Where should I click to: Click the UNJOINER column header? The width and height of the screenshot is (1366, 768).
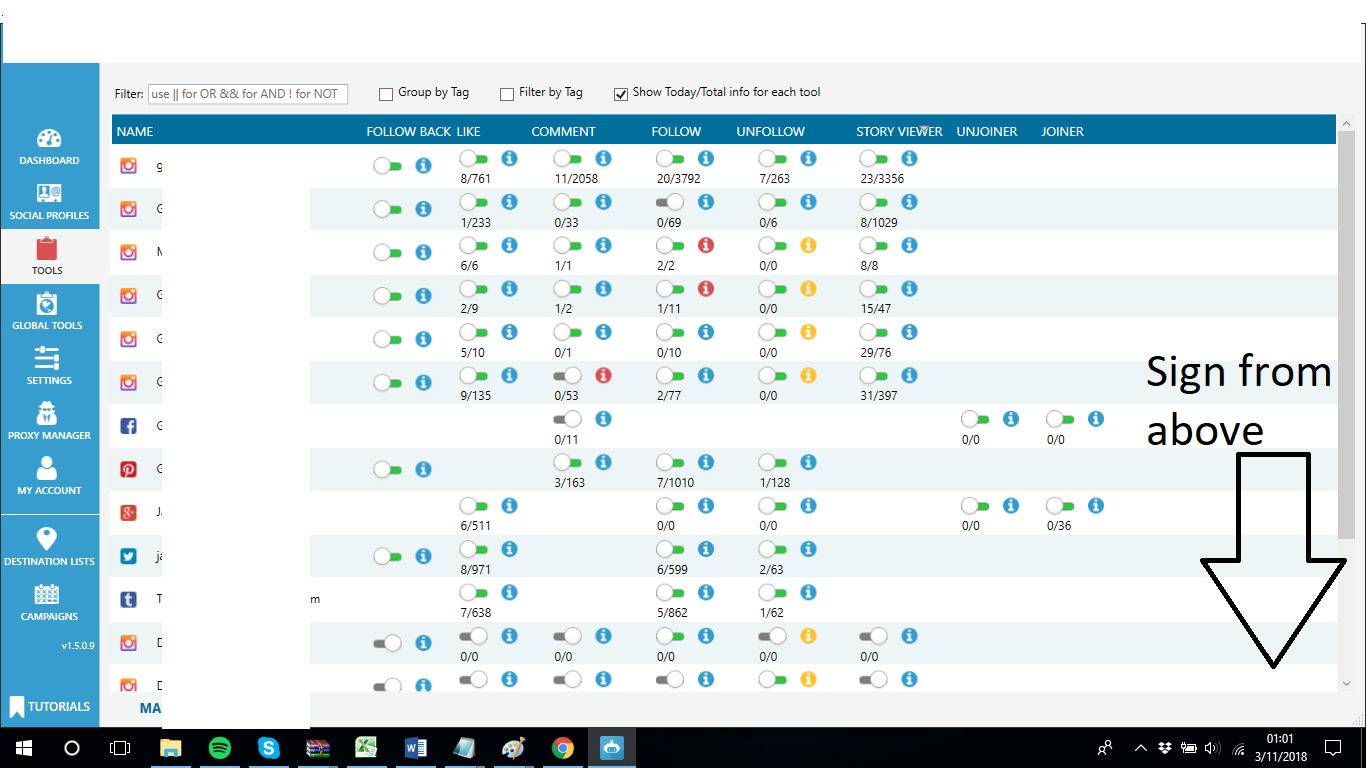coord(987,132)
